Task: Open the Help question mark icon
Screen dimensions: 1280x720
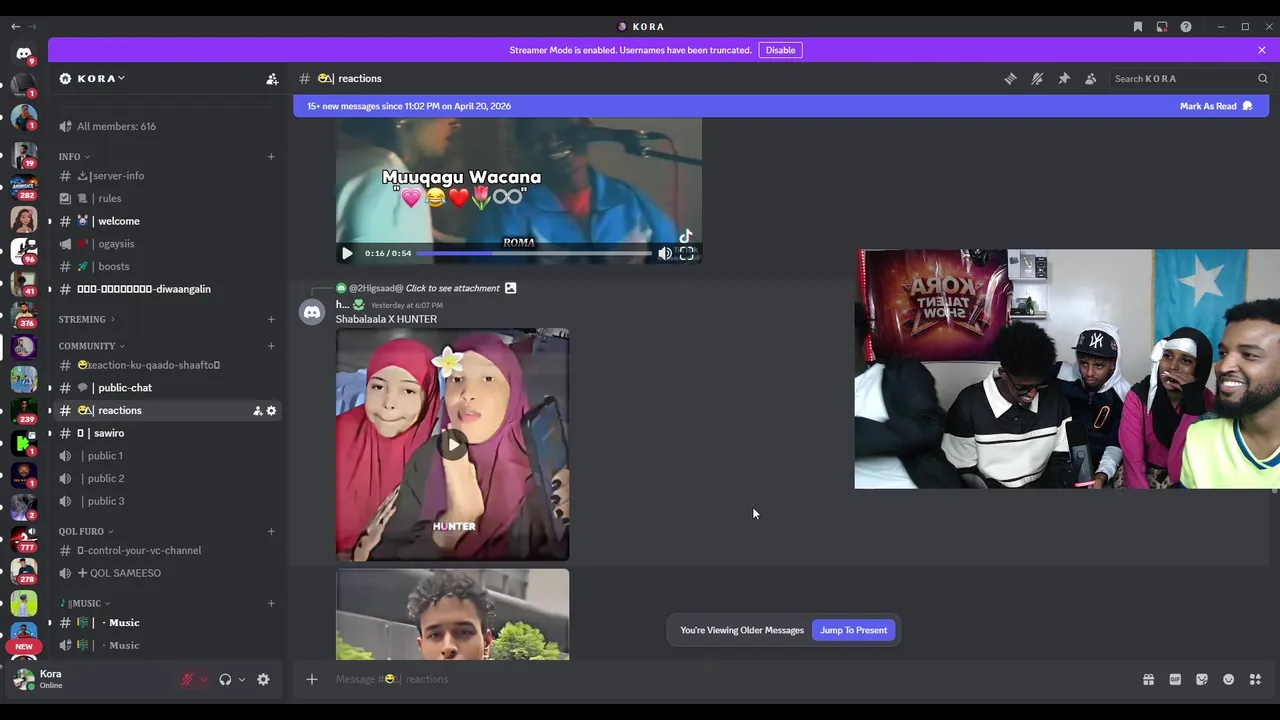Action: click(1186, 27)
